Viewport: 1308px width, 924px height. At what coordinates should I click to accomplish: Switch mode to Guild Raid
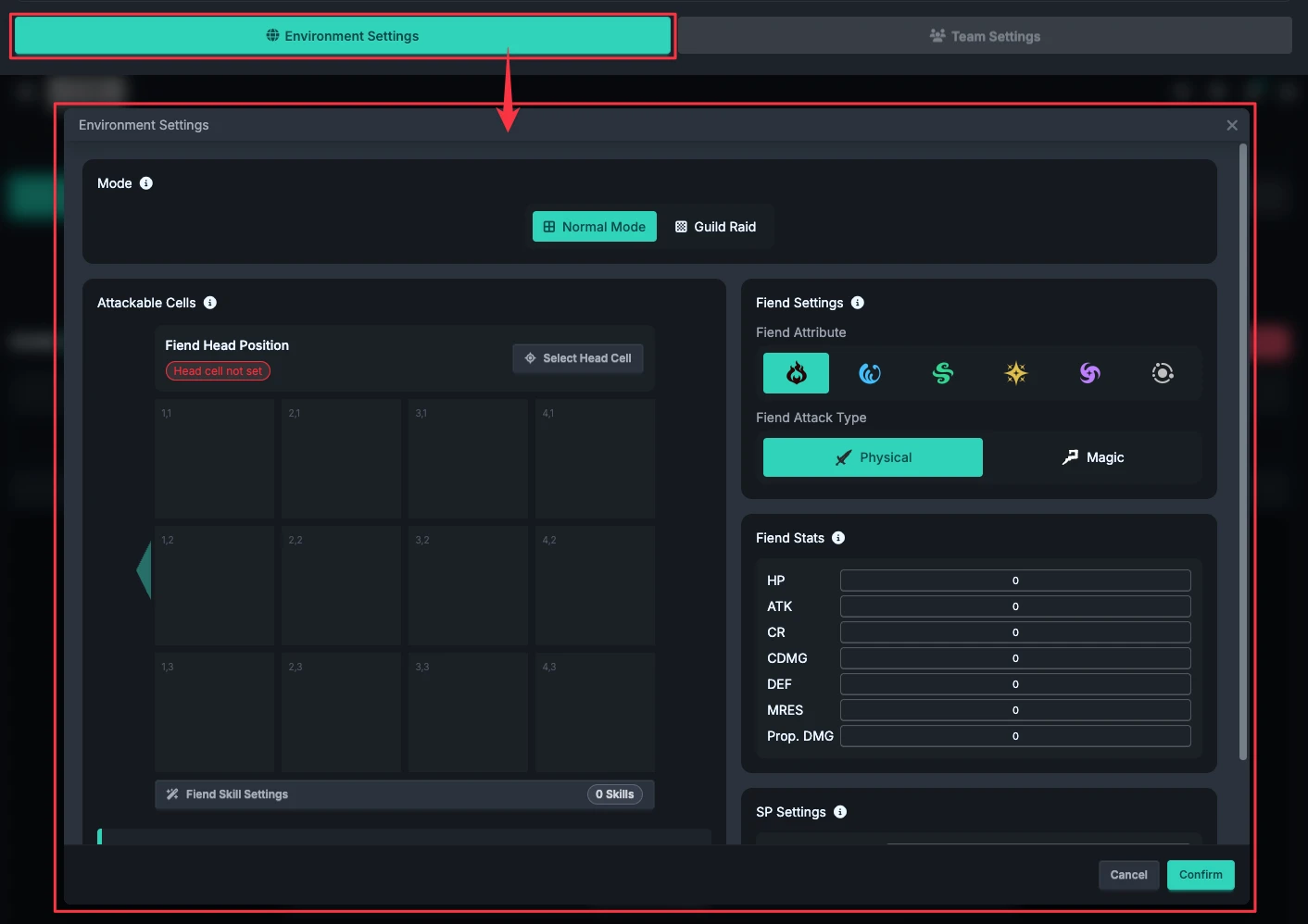coord(715,227)
